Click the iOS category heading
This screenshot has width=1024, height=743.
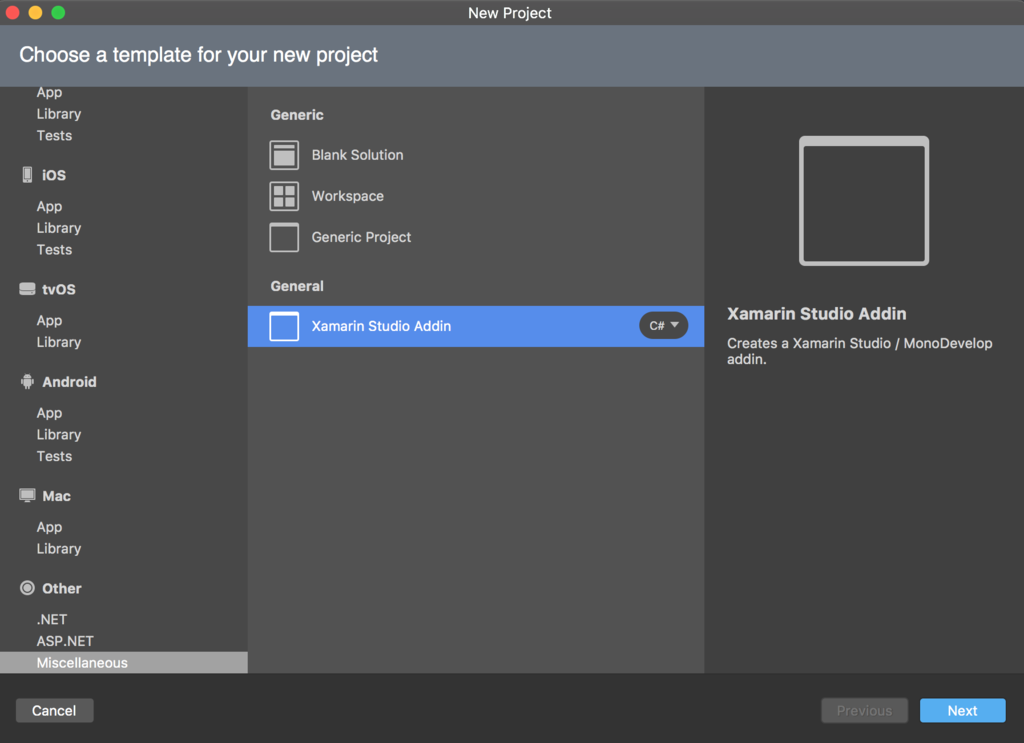(54, 175)
